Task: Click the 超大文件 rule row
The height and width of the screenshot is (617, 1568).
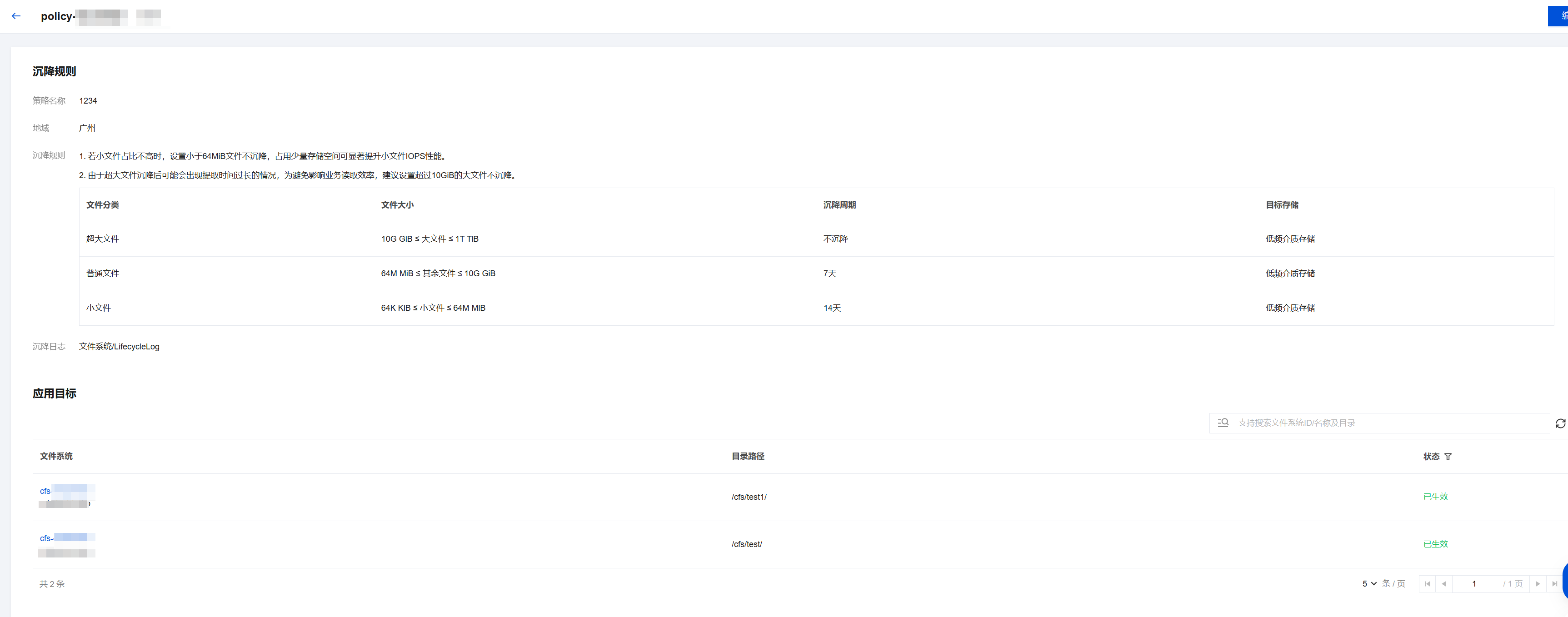Action: click(x=102, y=239)
